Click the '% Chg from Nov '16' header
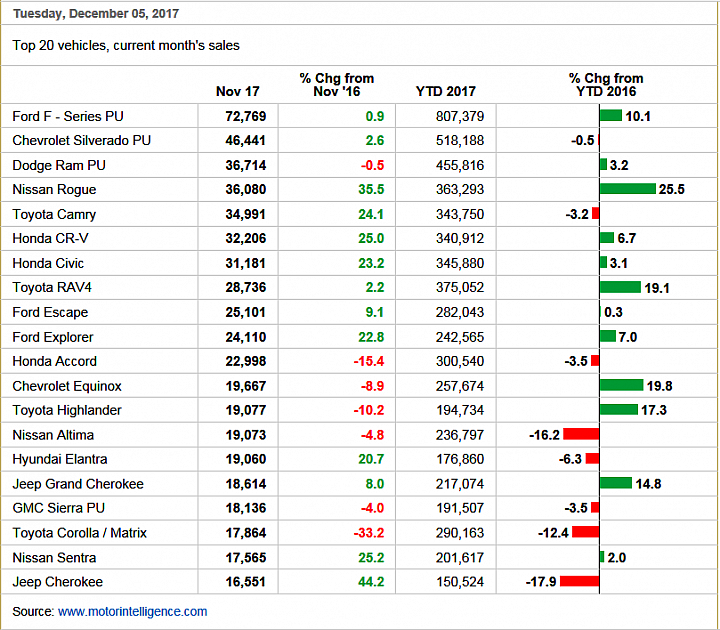 pyautogui.click(x=337, y=85)
